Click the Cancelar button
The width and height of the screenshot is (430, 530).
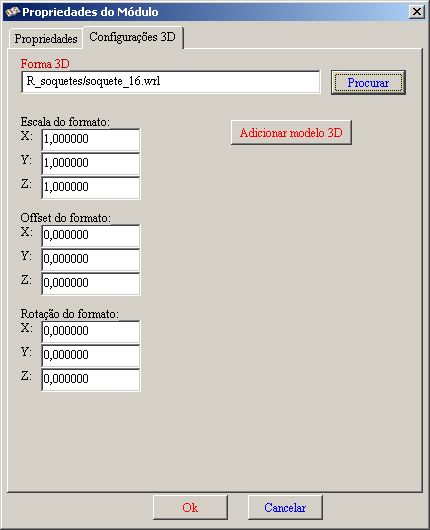coord(285,507)
